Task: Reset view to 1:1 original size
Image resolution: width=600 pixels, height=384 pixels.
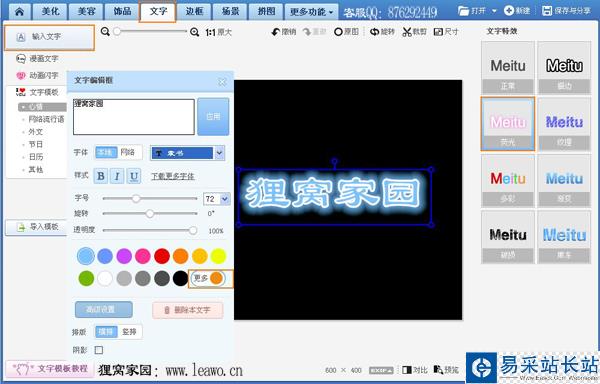Action: click(x=218, y=33)
